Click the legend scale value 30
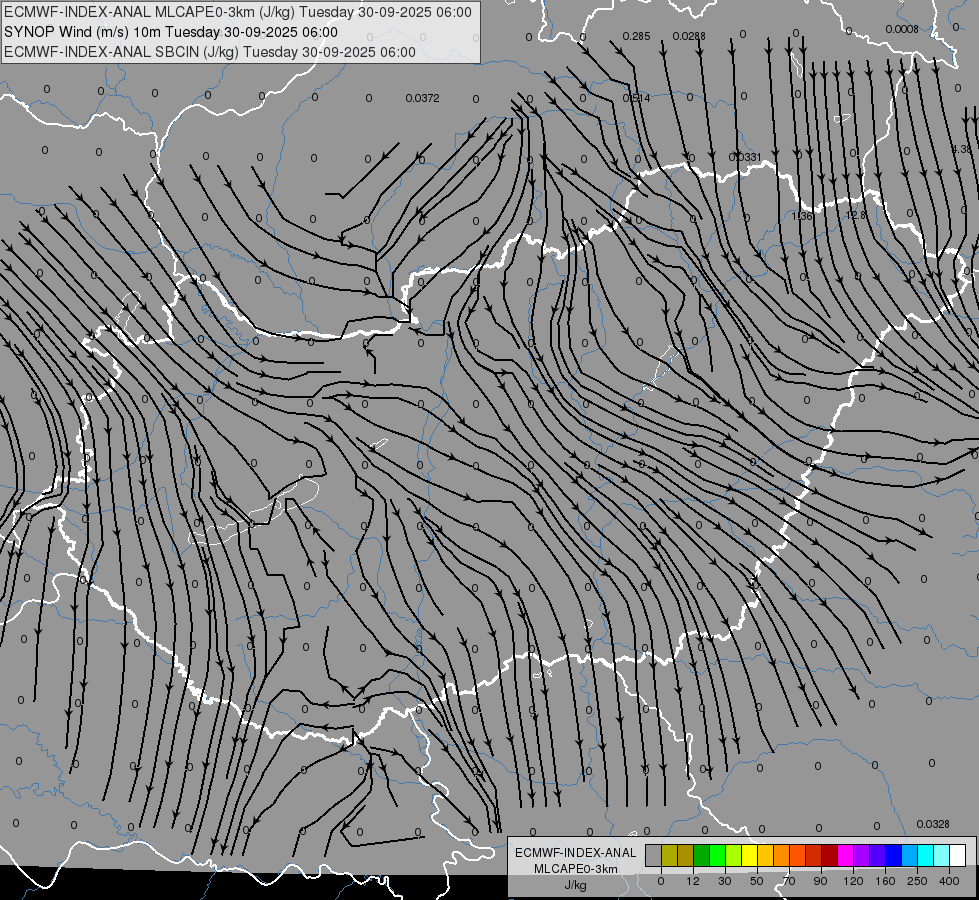The image size is (979, 900). point(725,881)
